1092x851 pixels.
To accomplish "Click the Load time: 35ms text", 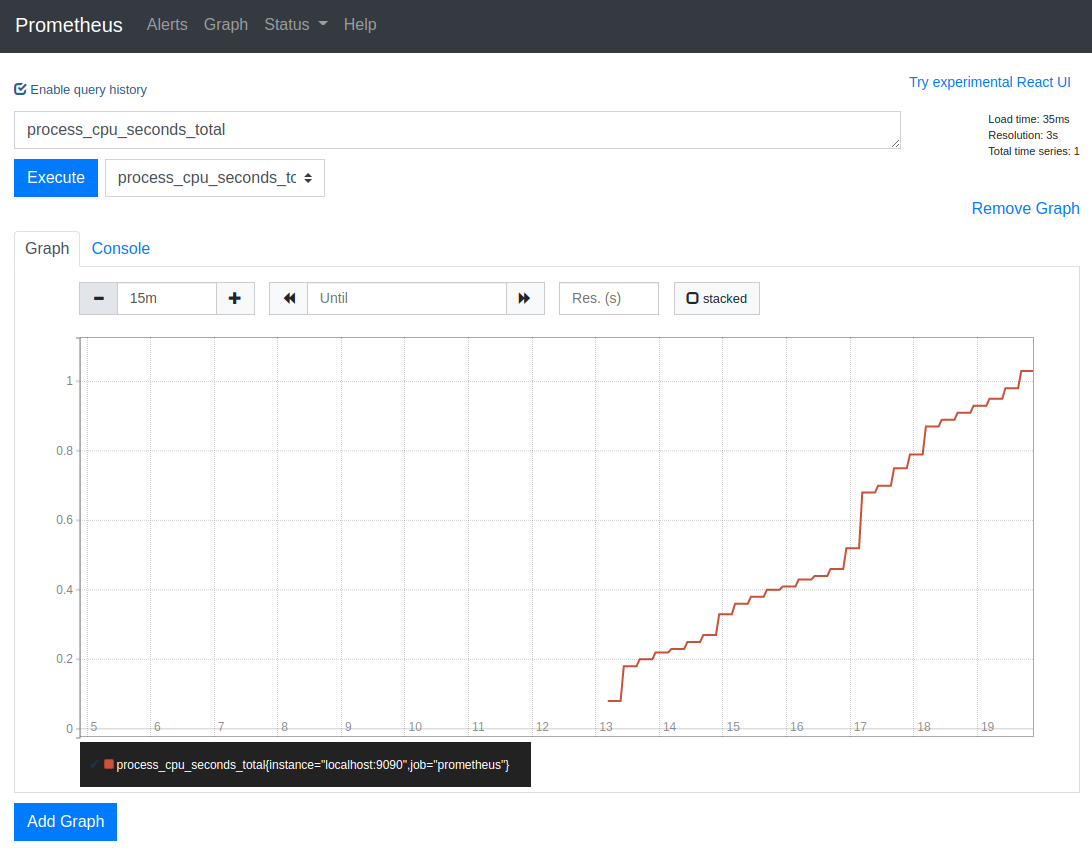I will pos(1029,119).
